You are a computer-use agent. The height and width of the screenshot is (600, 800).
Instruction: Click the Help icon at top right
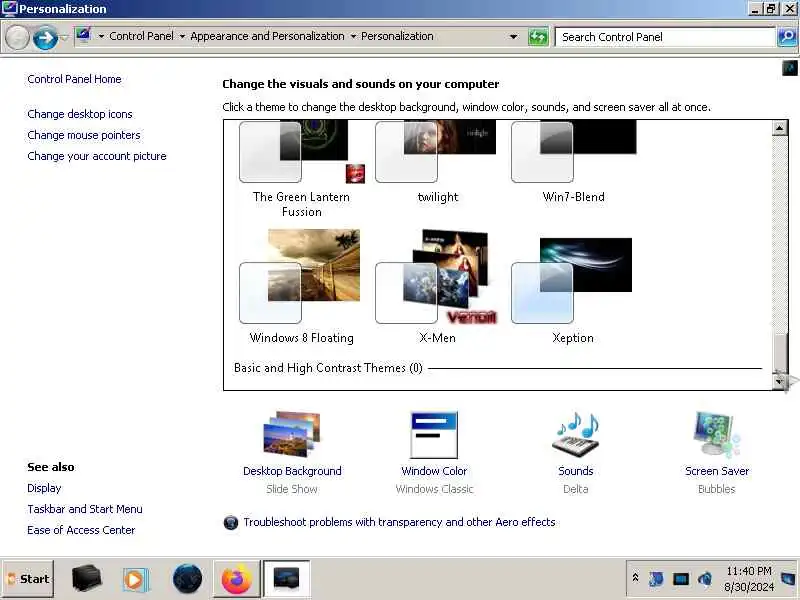pos(790,67)
